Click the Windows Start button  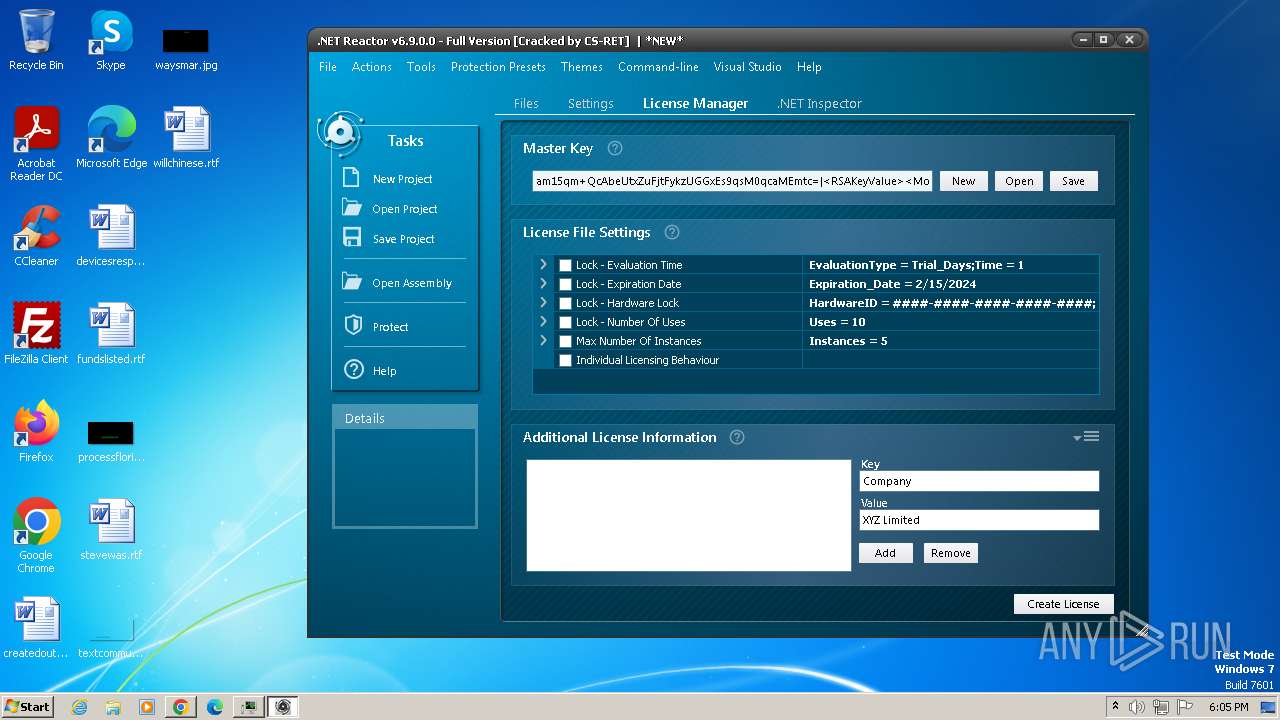pos(27,707)
